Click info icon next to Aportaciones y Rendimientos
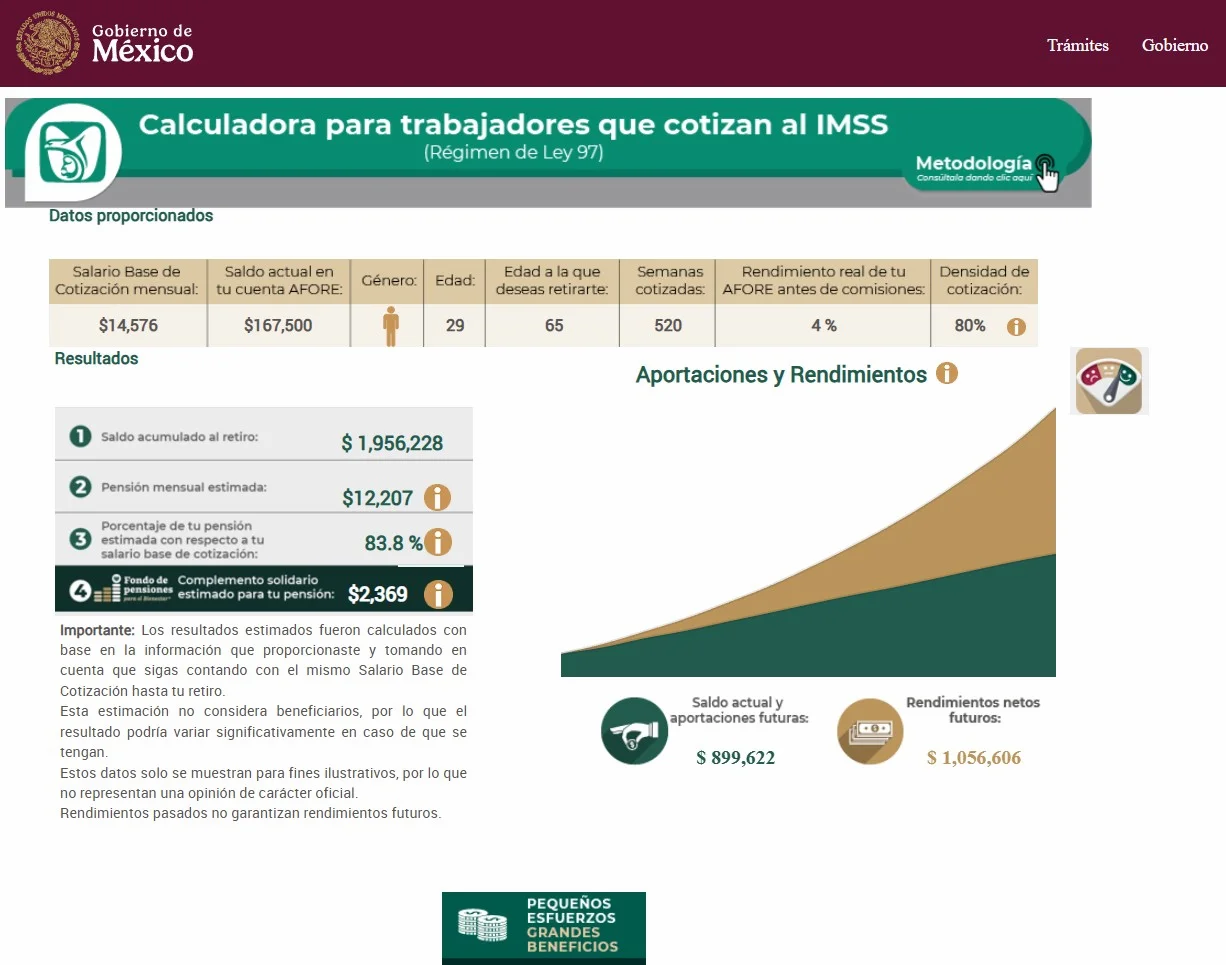Image resolution: width=1226 pixels, height=965 pixels. pyautogui.click(x=946, y=374)
